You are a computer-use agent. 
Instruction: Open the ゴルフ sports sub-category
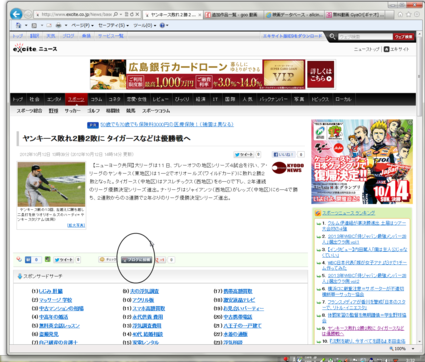(93, 111)
